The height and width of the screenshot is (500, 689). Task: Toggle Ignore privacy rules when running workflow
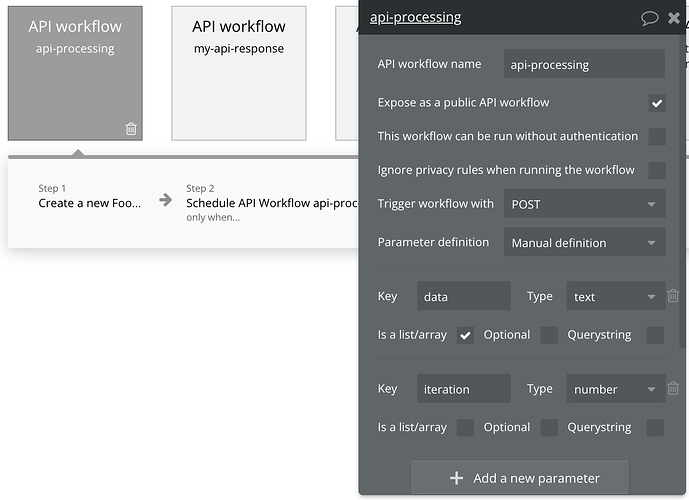coord(657,170)
